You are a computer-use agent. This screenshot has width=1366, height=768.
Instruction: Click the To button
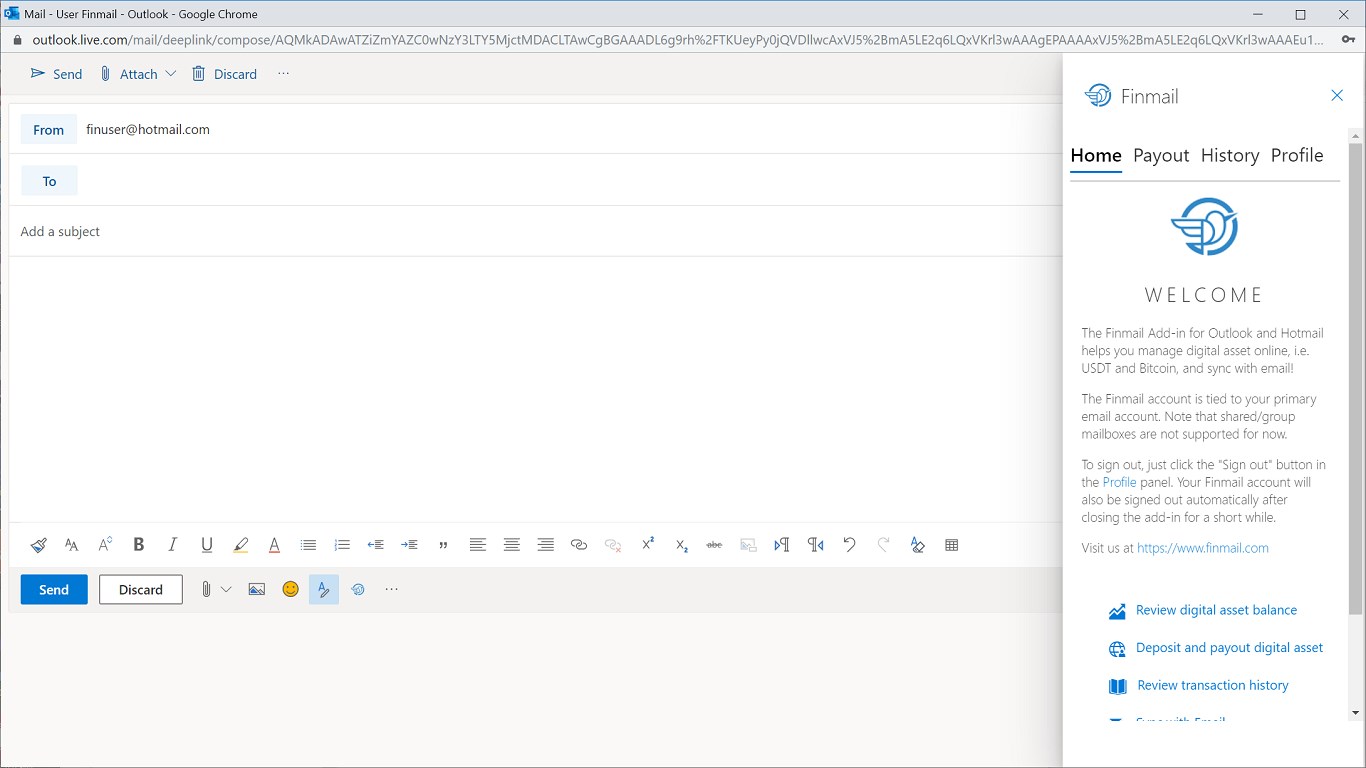pos(49,181)
